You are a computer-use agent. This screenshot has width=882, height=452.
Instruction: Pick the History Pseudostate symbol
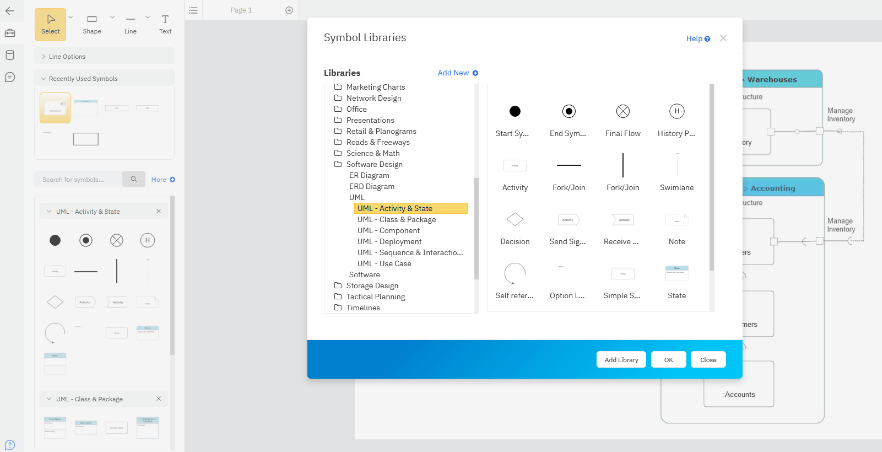677,111
